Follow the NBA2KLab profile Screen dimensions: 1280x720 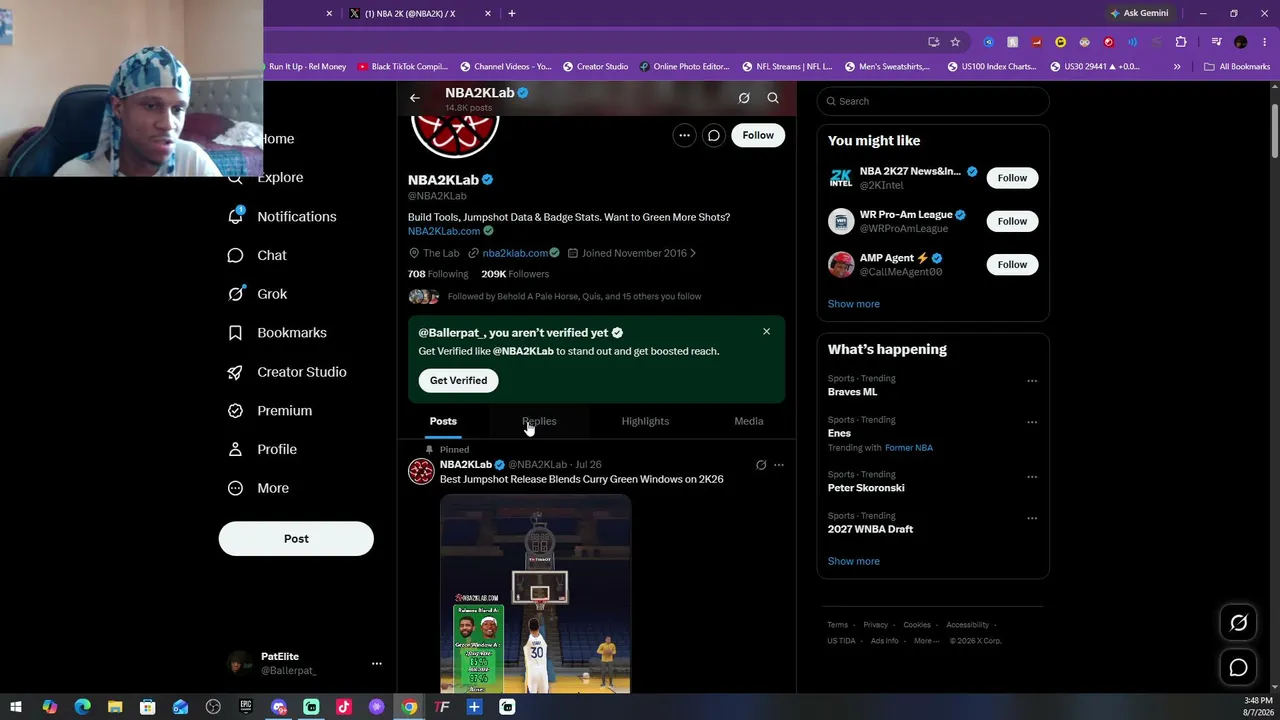point(758,135)
